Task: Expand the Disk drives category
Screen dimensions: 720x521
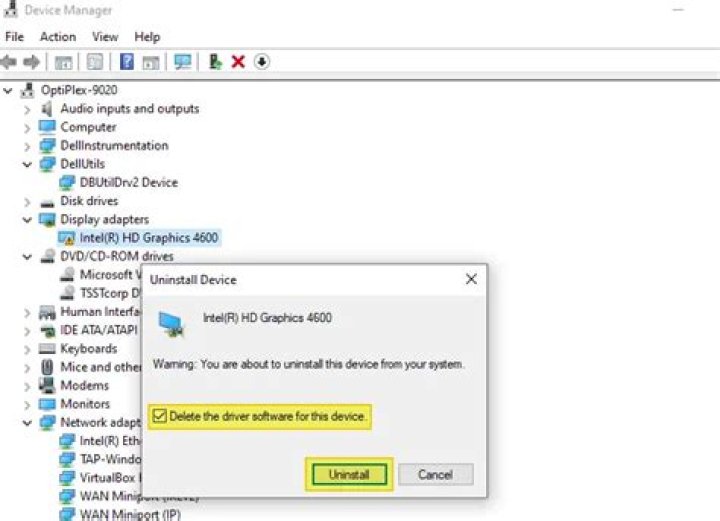Action: click(27, 202)
